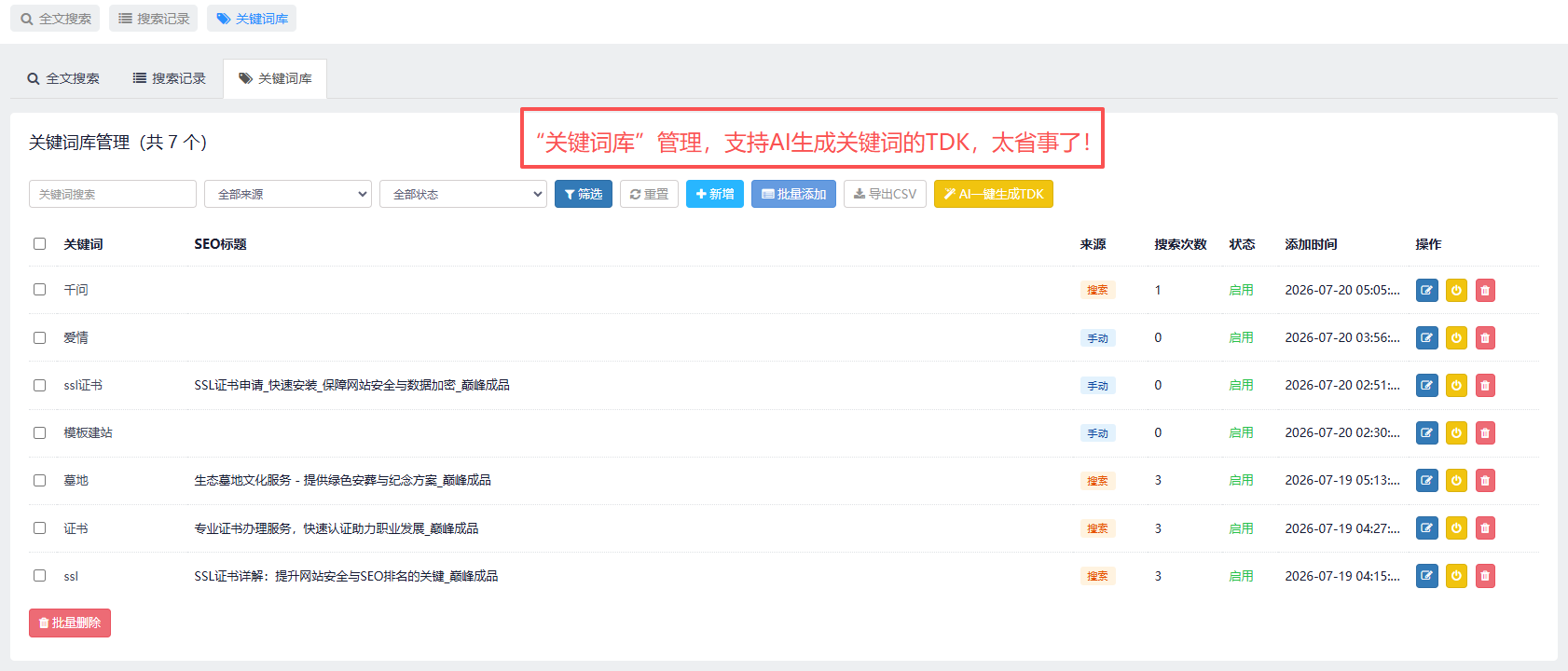
Task: Click the 批量删除 button
Action: (70, 623)
